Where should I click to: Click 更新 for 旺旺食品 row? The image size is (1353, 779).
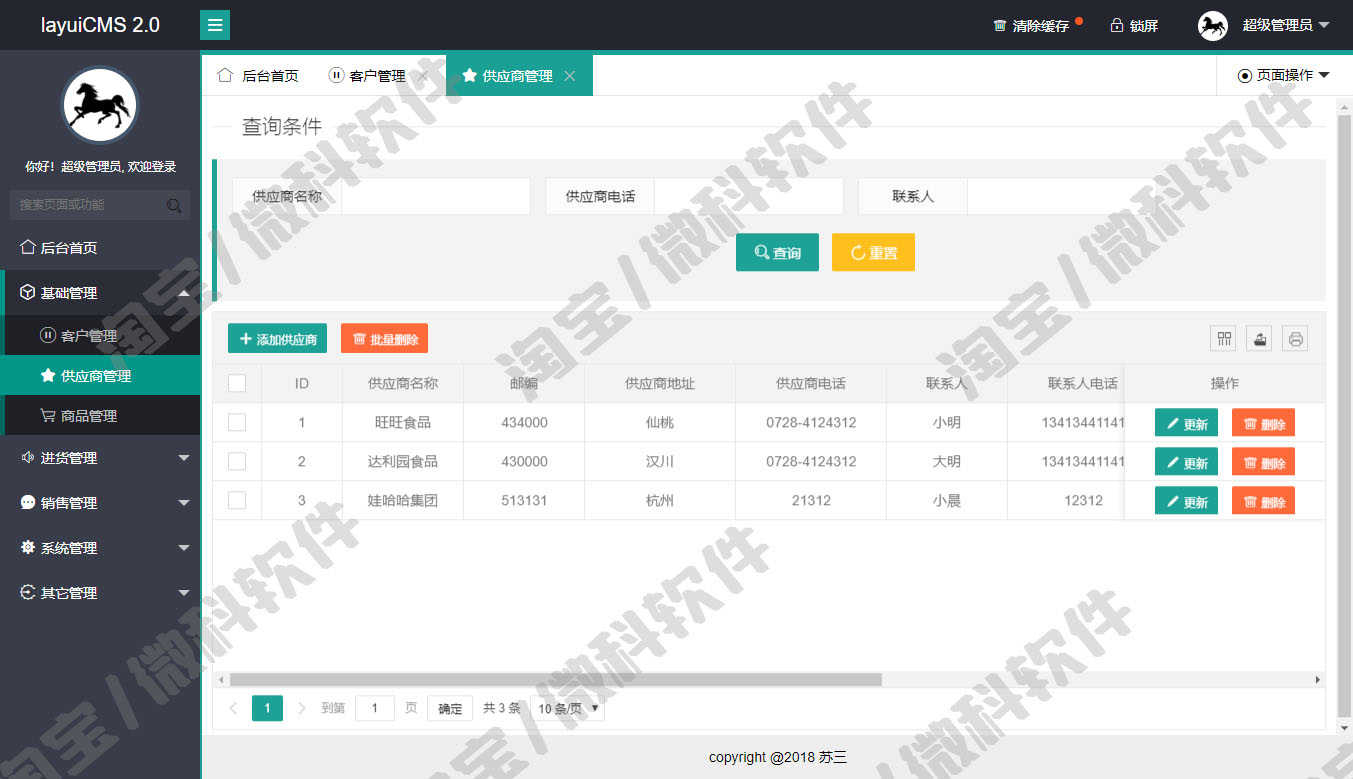point(1186,423)
